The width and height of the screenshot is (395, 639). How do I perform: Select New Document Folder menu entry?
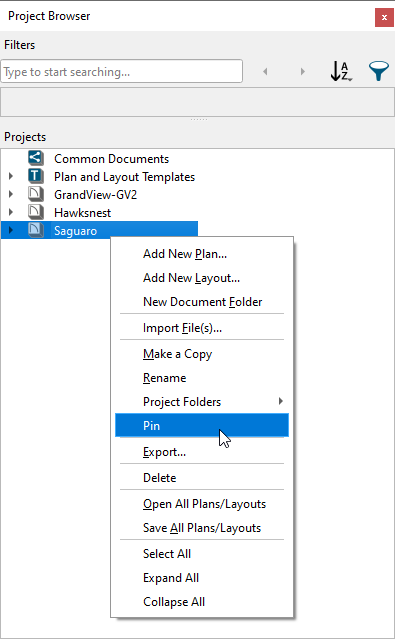[x=202, y=302]
